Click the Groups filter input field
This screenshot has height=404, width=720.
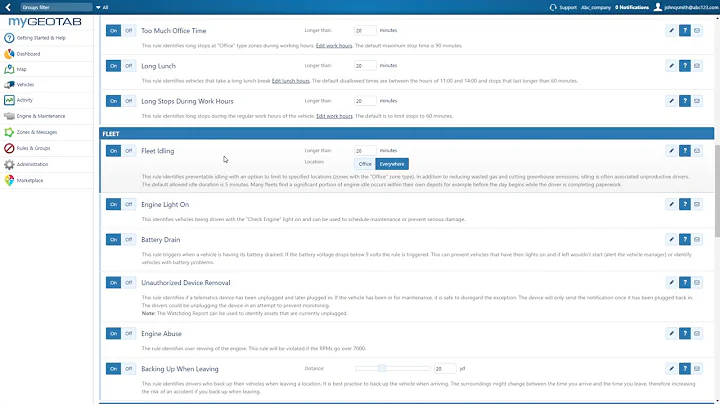pyautogui.click(x=56, y=7)
